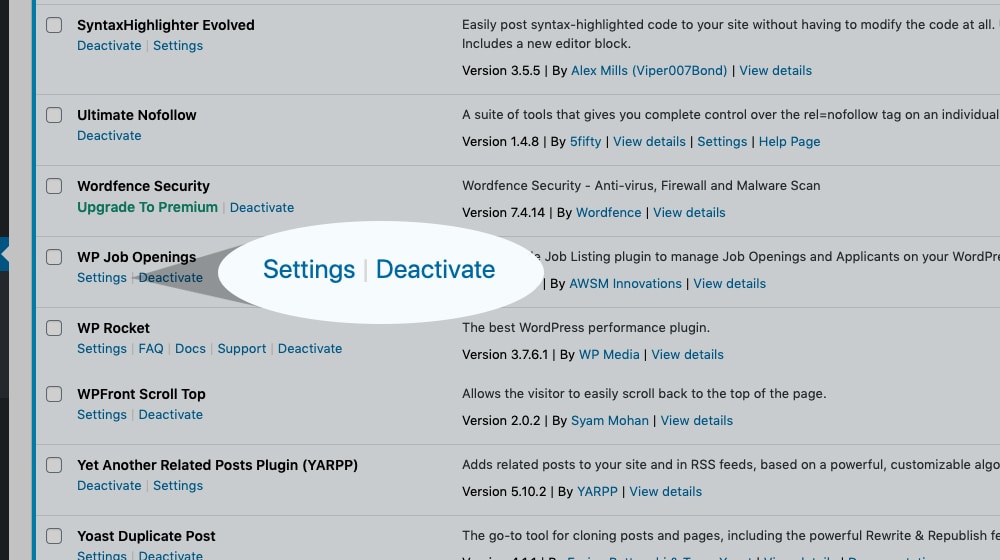View details for YARPP plugin
This screenshot has height=560, width=1000.
[666, 491]
